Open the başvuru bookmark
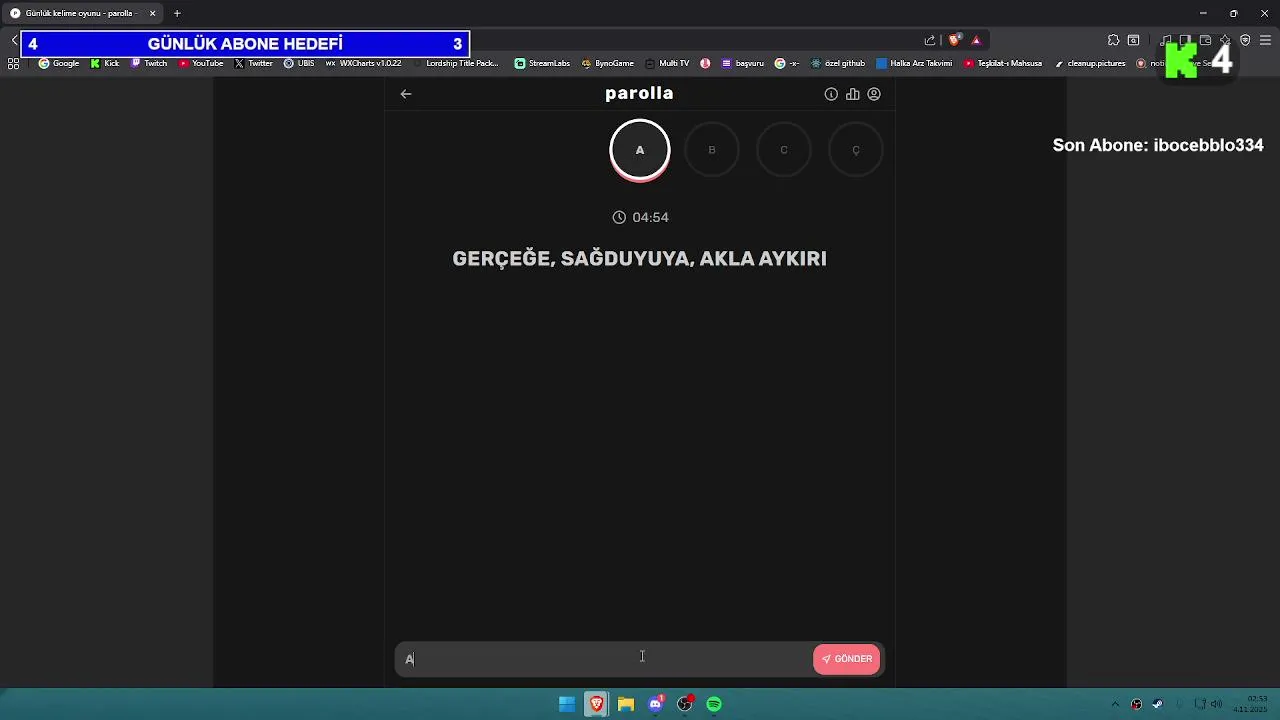1280x720 pixels. [x=743, y=63]
